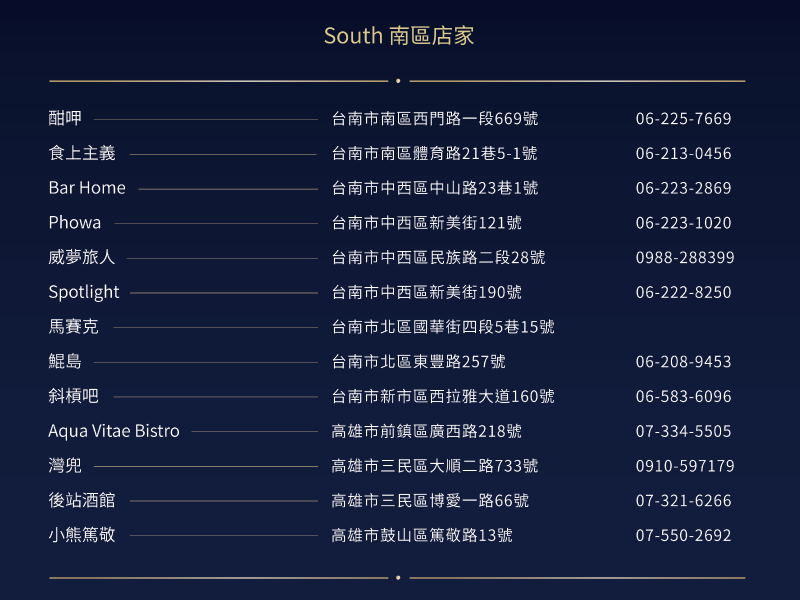The height and width of the screenshot is (600, 800).
Task: Click the 威夢旅人 store name
Action: pyautogui.click(x=82, y=257)
